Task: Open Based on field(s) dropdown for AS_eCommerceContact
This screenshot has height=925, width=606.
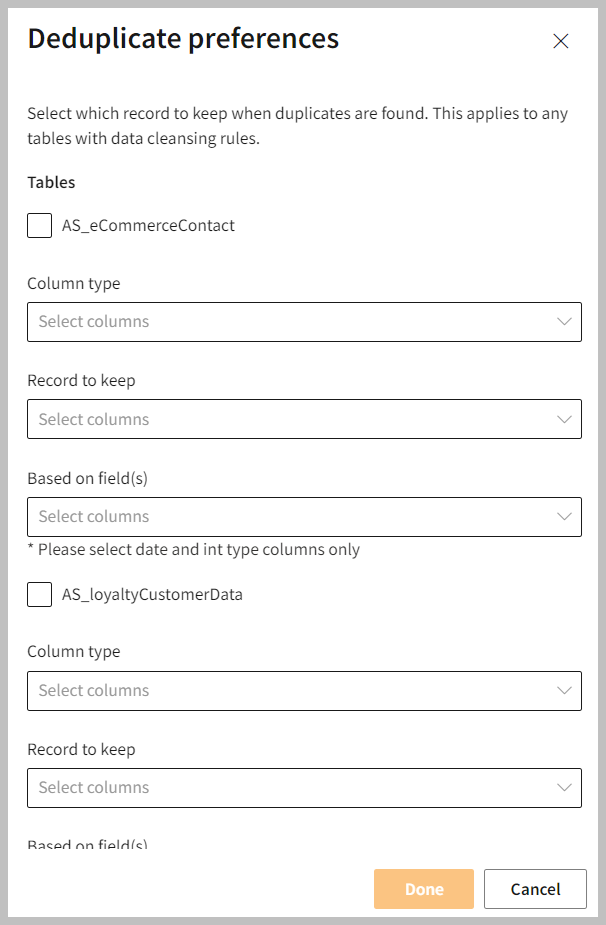Action: [290, 517]
